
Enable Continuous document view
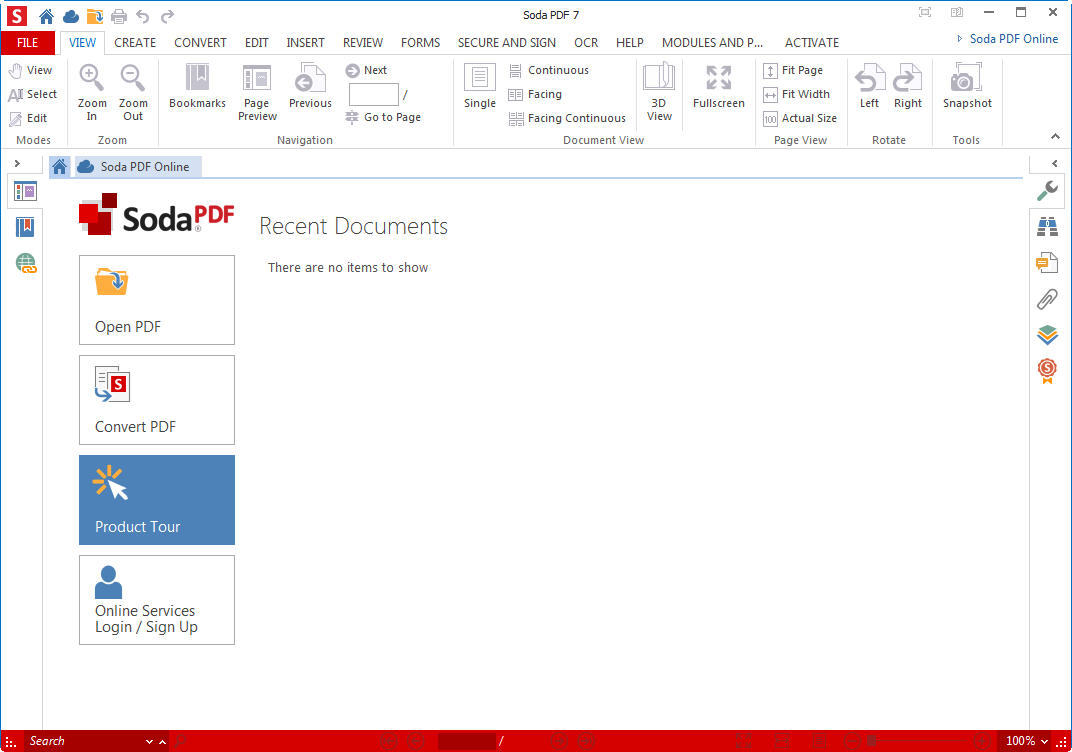pyautogui.click(x=549, y=70)
